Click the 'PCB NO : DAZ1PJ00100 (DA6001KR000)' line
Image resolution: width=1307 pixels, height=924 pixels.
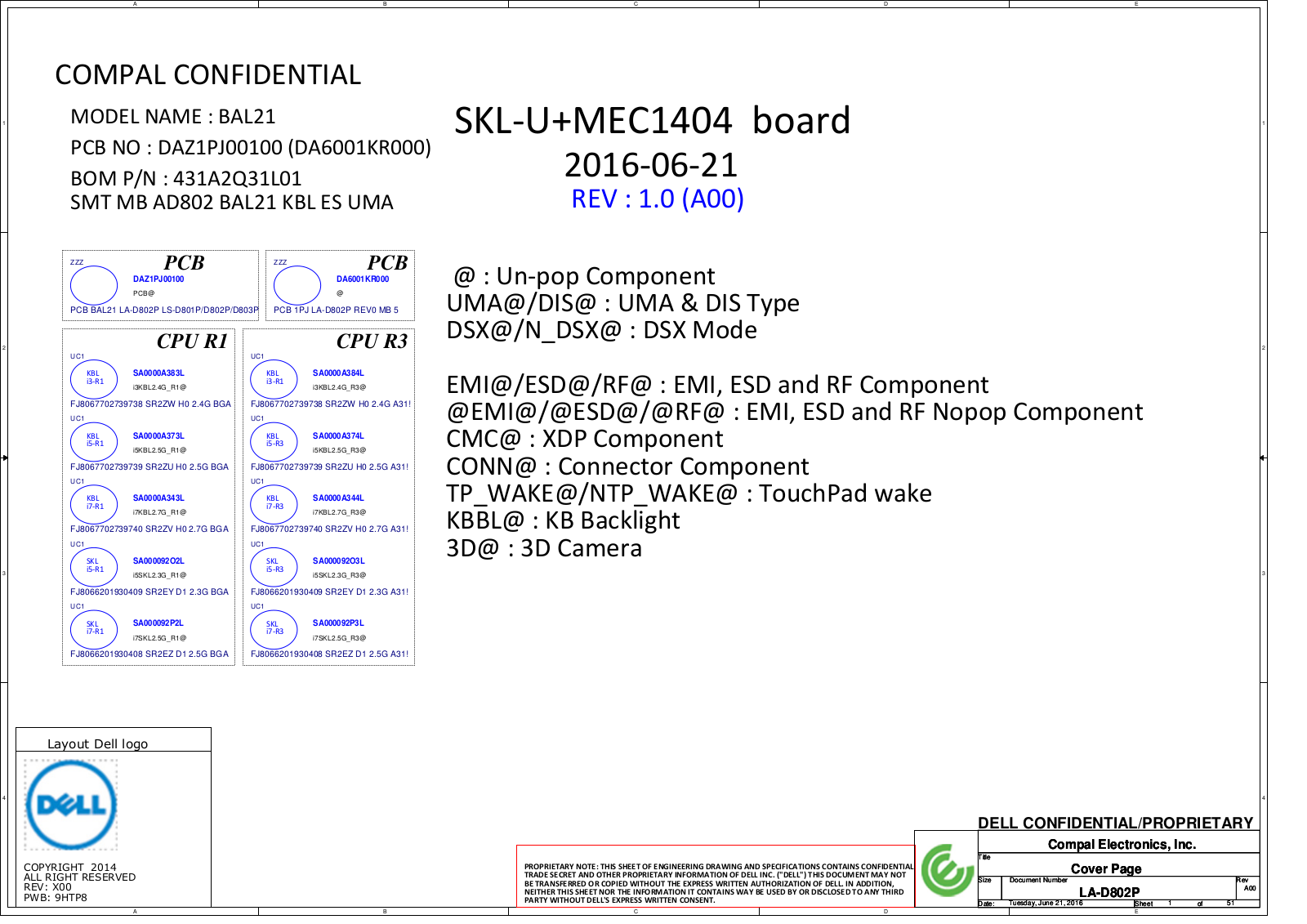pyautogui.click(x=251, y=148)
